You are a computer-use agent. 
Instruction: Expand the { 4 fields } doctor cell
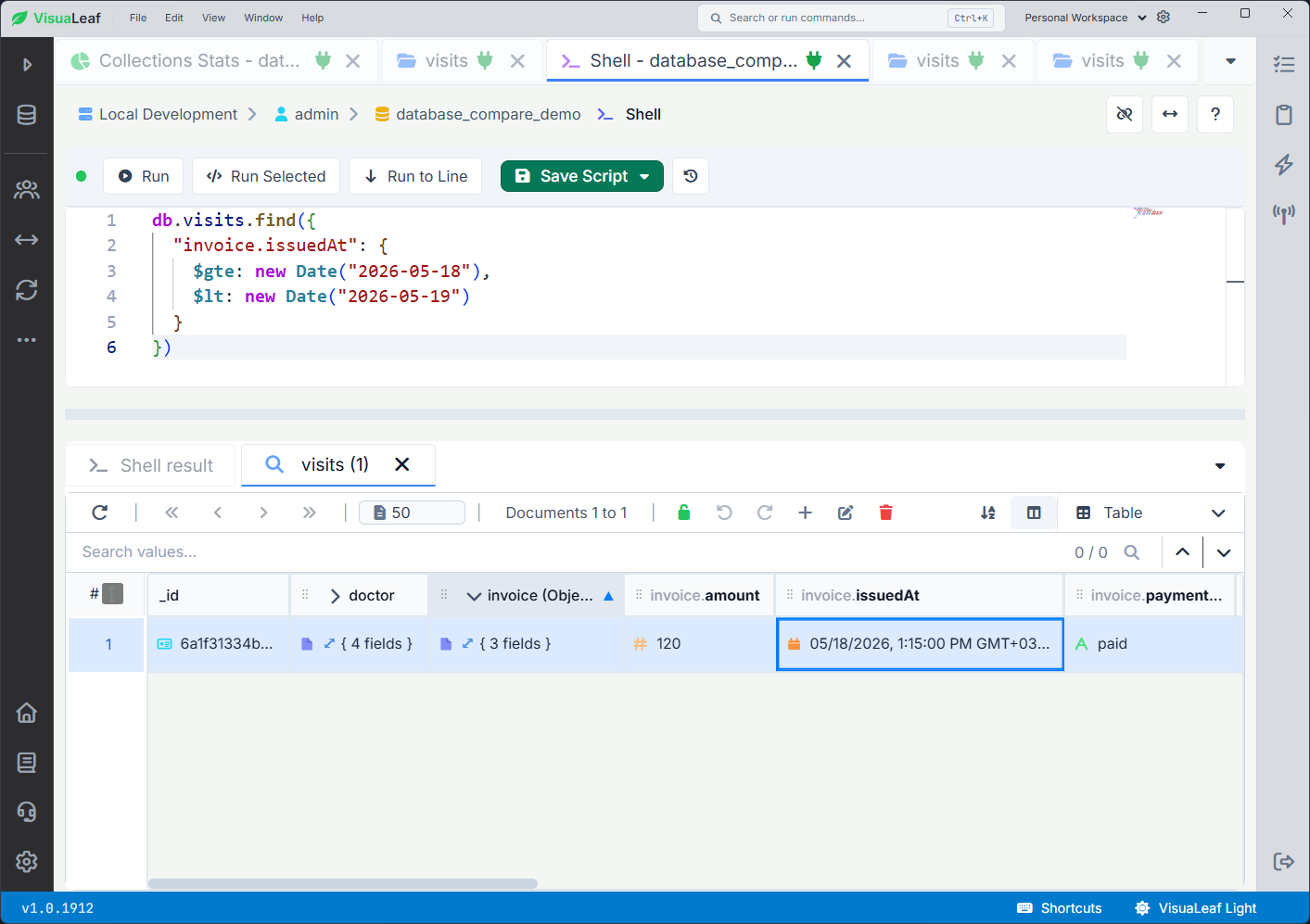point(329,643)
